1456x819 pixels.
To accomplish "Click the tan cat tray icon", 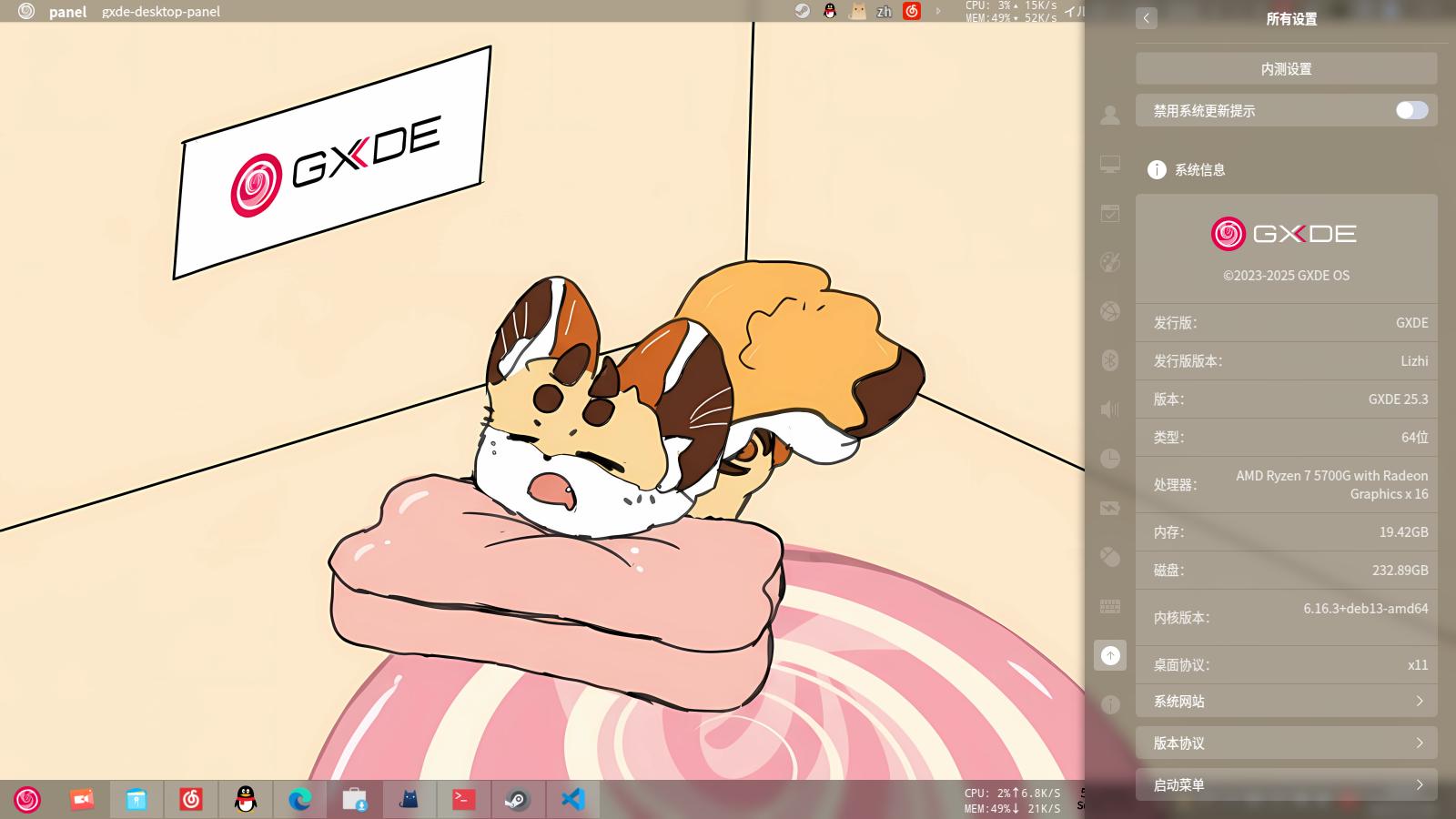I will tap(857, 11).
